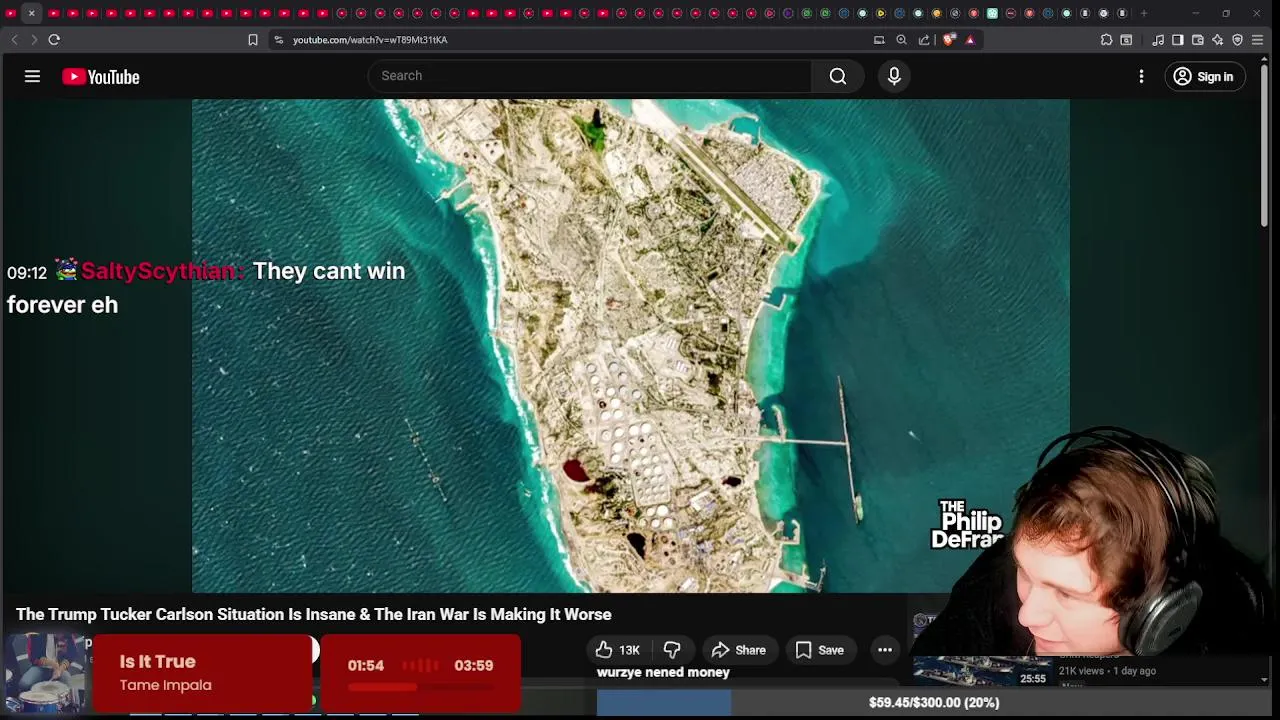Click the scrollbar down arrow
Viewport: 1280px width, 720px height.
pyautogui.click(x=1264, y=680)
